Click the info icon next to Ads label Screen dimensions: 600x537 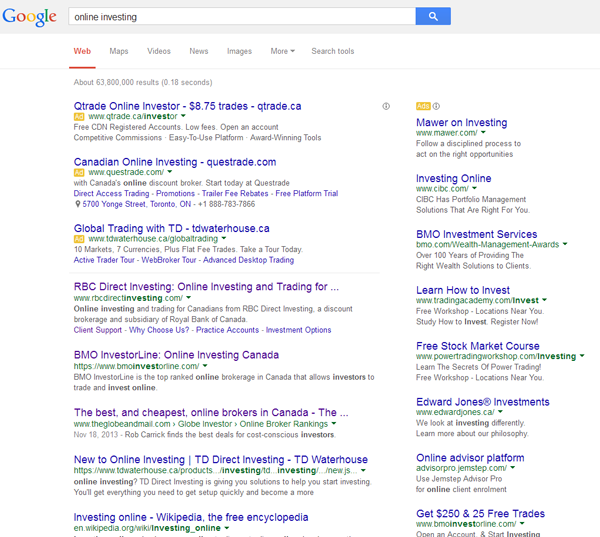coord(436,106)
